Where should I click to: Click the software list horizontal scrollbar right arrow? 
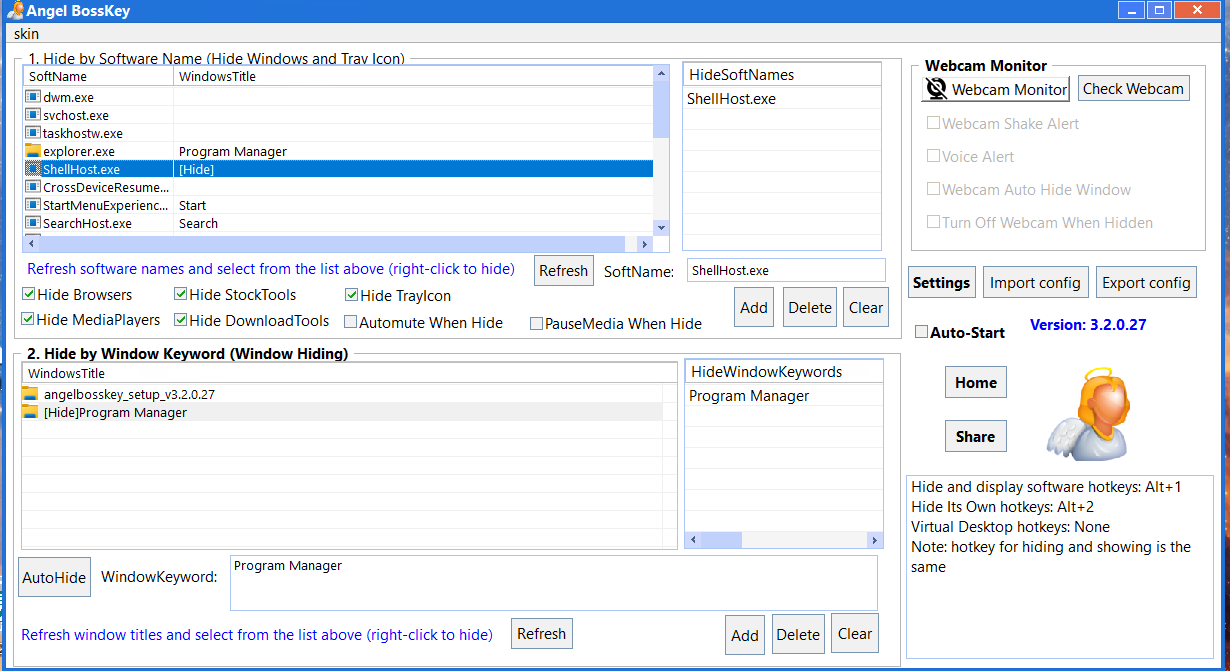(645, 244)
